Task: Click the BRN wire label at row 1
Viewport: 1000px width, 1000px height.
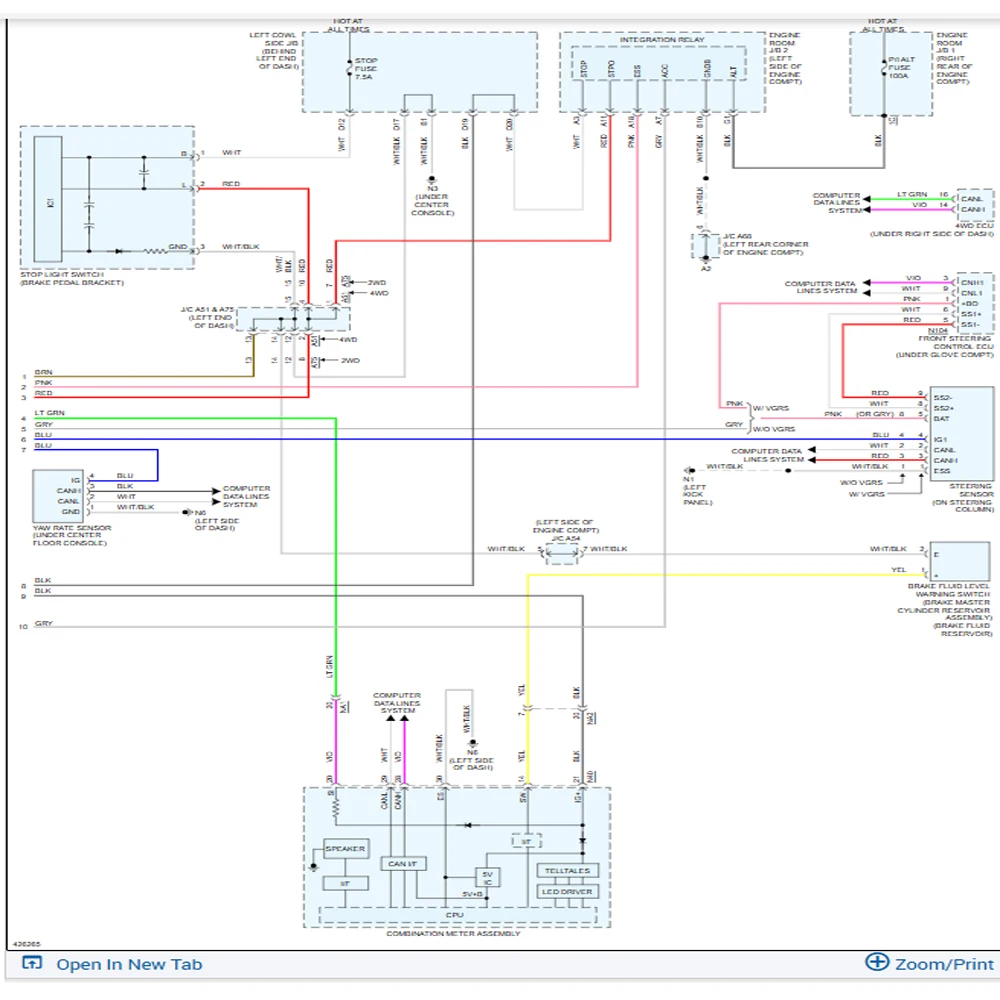Action: click(43, 372)
